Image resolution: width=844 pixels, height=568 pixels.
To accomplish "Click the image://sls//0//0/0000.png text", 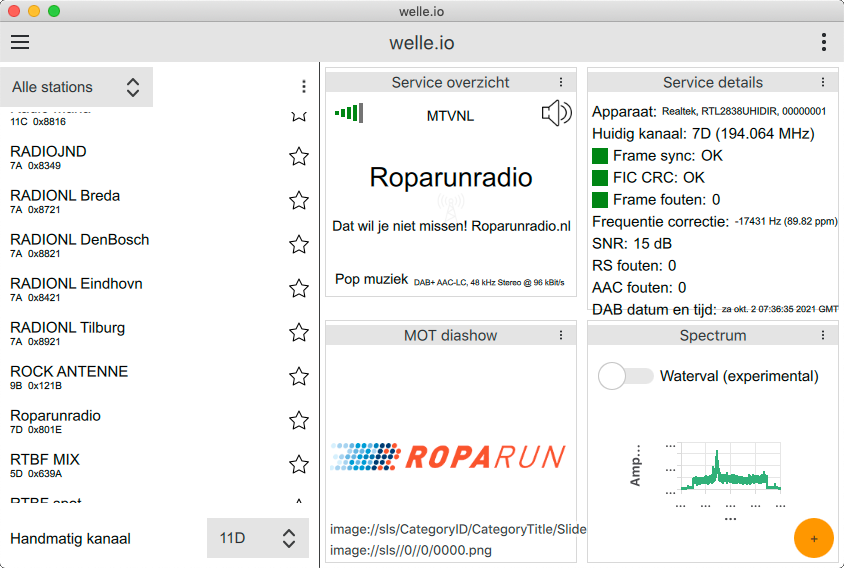I will pos(411,550).
